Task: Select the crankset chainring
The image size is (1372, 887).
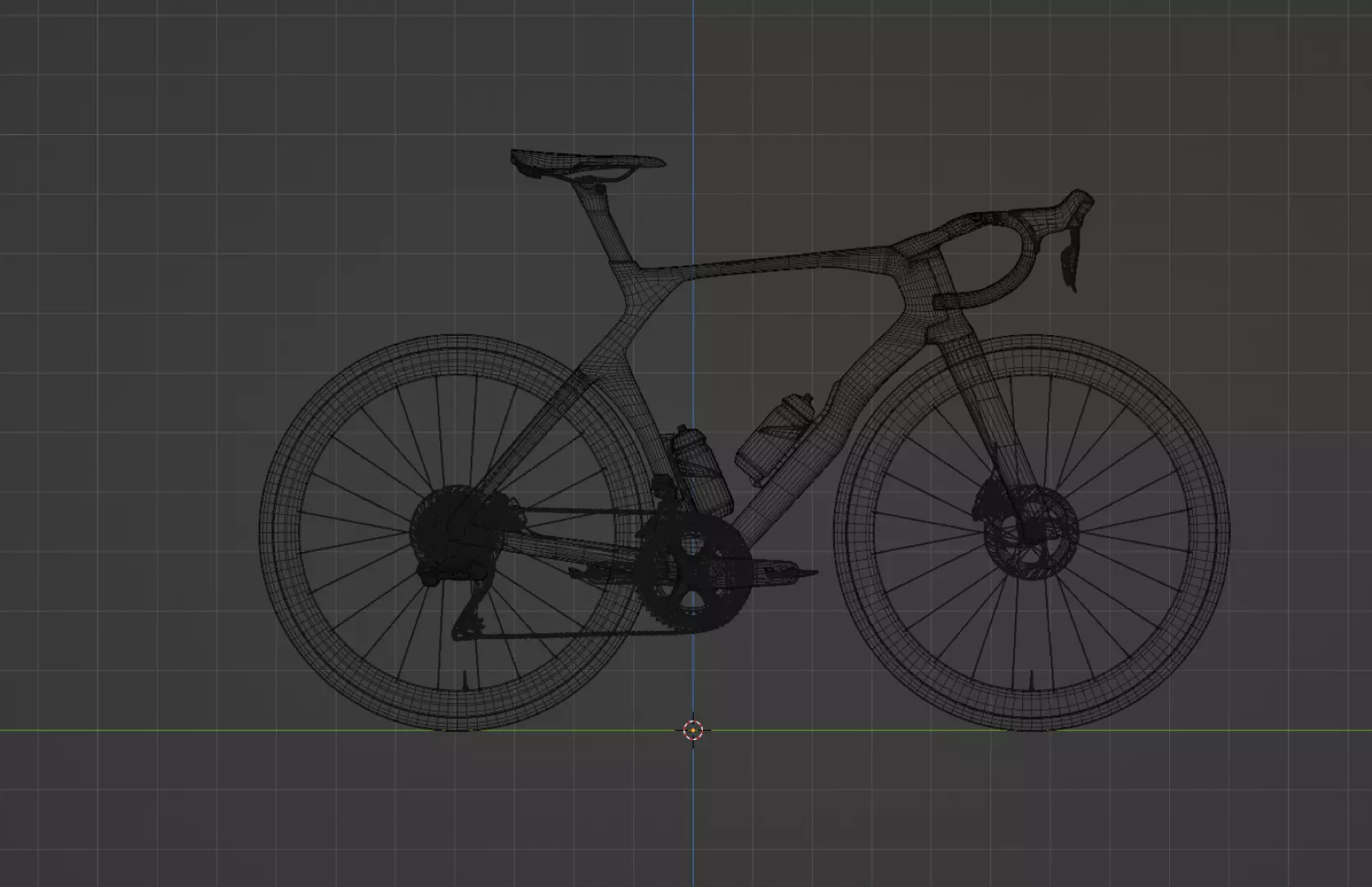Action: [x=694, y=571]
